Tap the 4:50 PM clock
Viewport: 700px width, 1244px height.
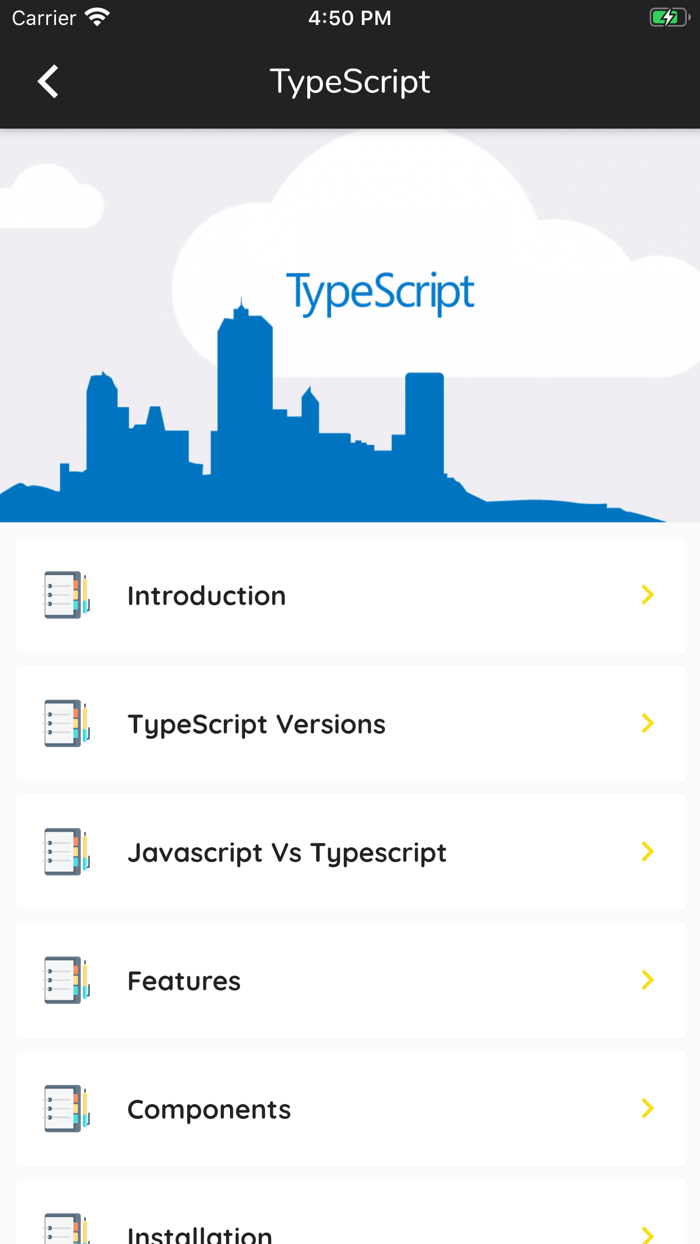(x=350, y=18)
